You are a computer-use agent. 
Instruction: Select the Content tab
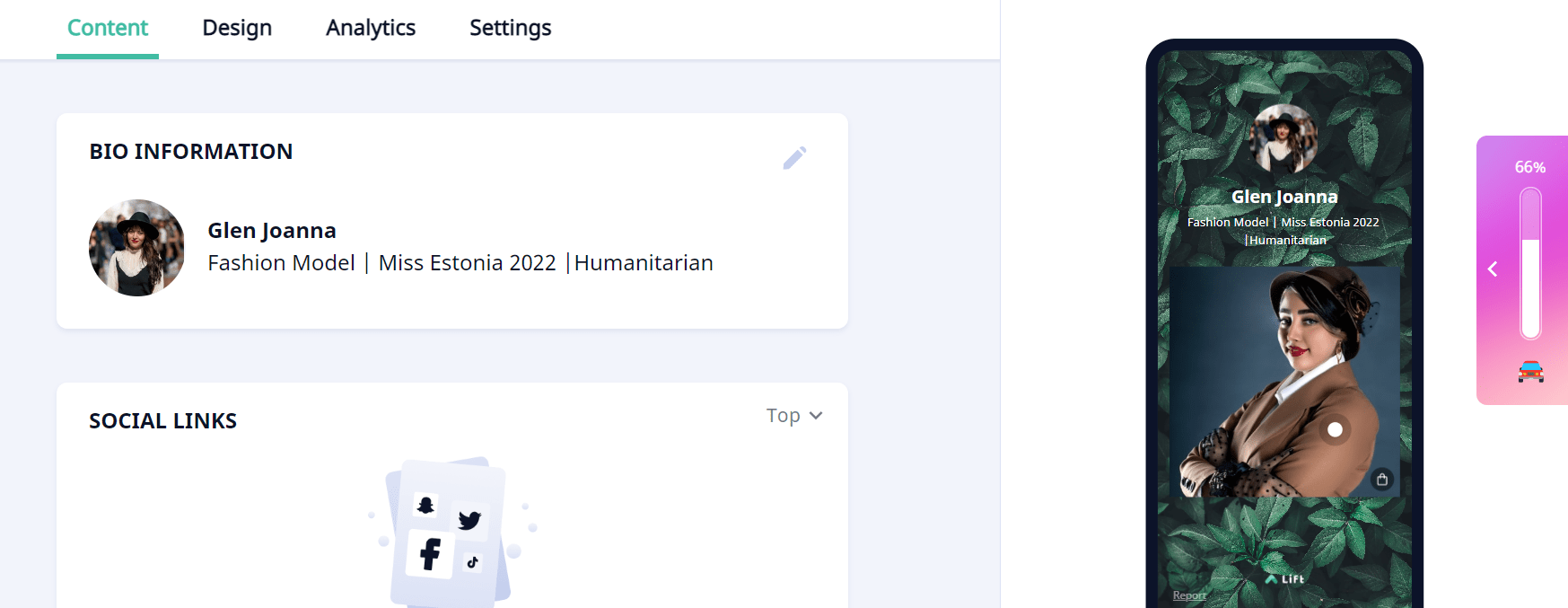coord(108,28)
